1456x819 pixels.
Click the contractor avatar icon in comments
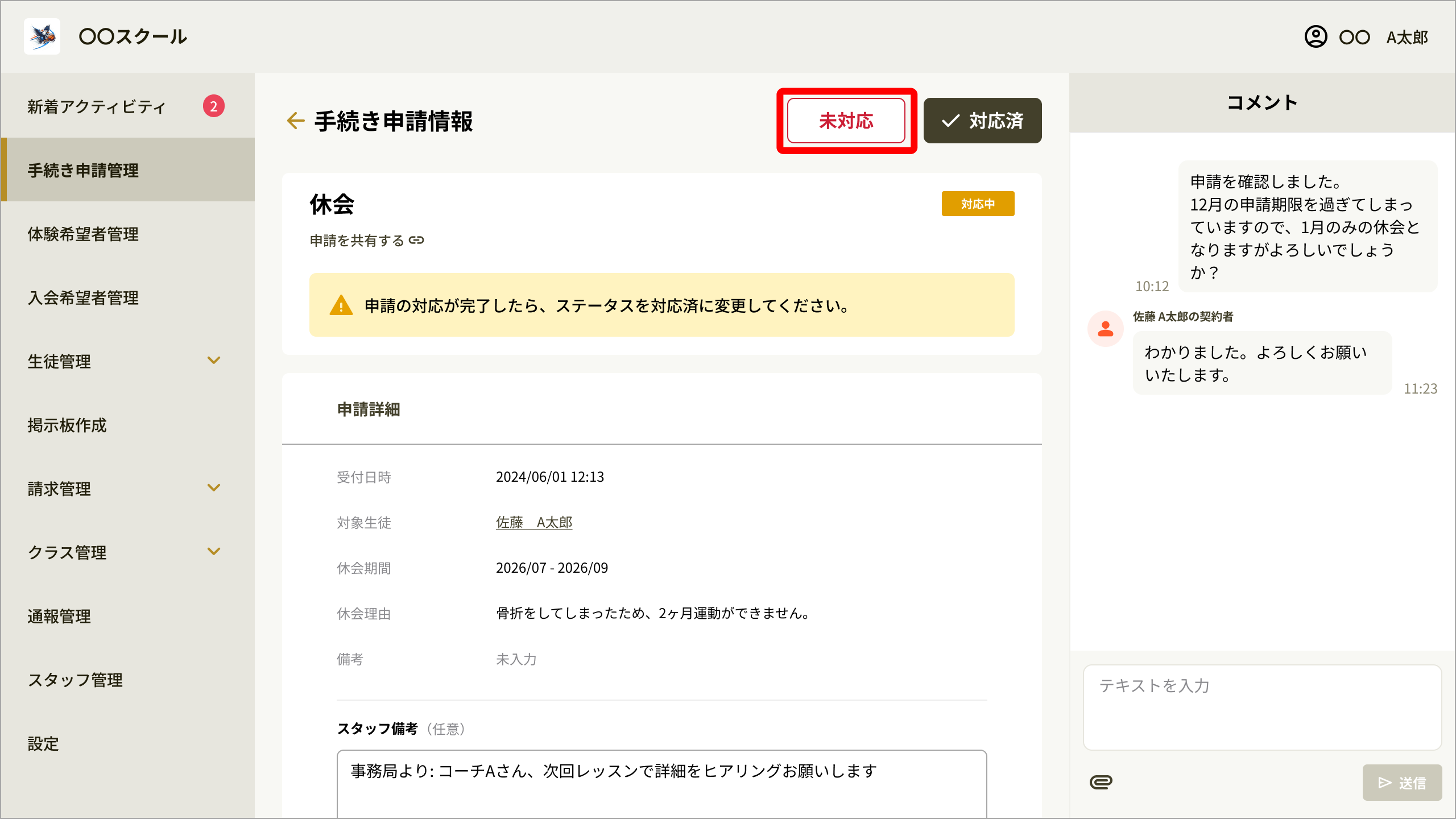(x=1106, y=329)
